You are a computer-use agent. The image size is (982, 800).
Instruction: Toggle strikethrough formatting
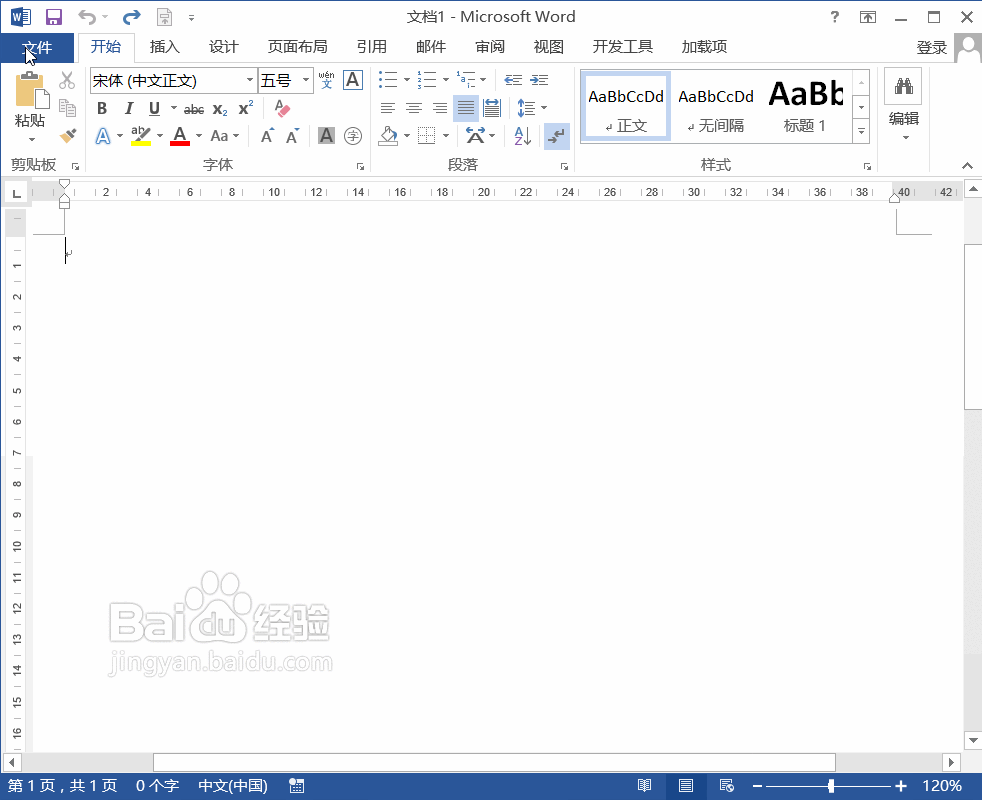coord(194,110)
